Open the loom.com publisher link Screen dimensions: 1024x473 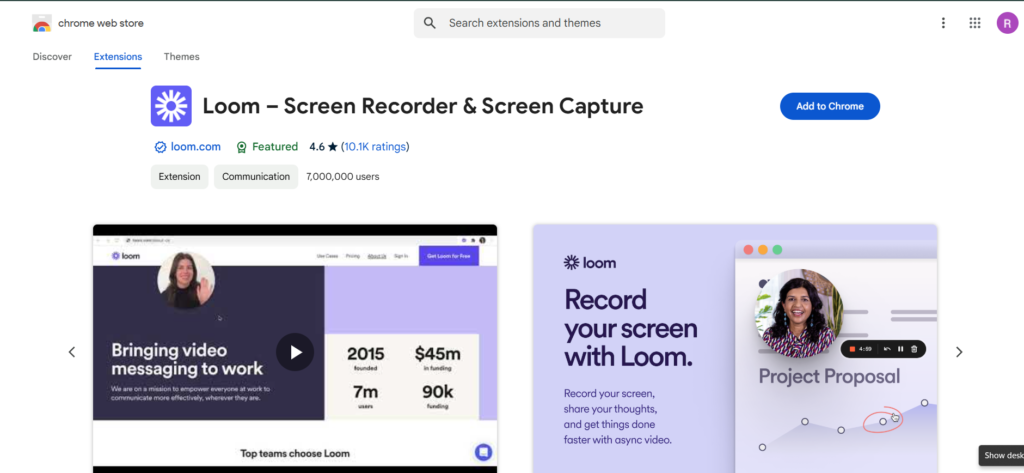(196, 147)
